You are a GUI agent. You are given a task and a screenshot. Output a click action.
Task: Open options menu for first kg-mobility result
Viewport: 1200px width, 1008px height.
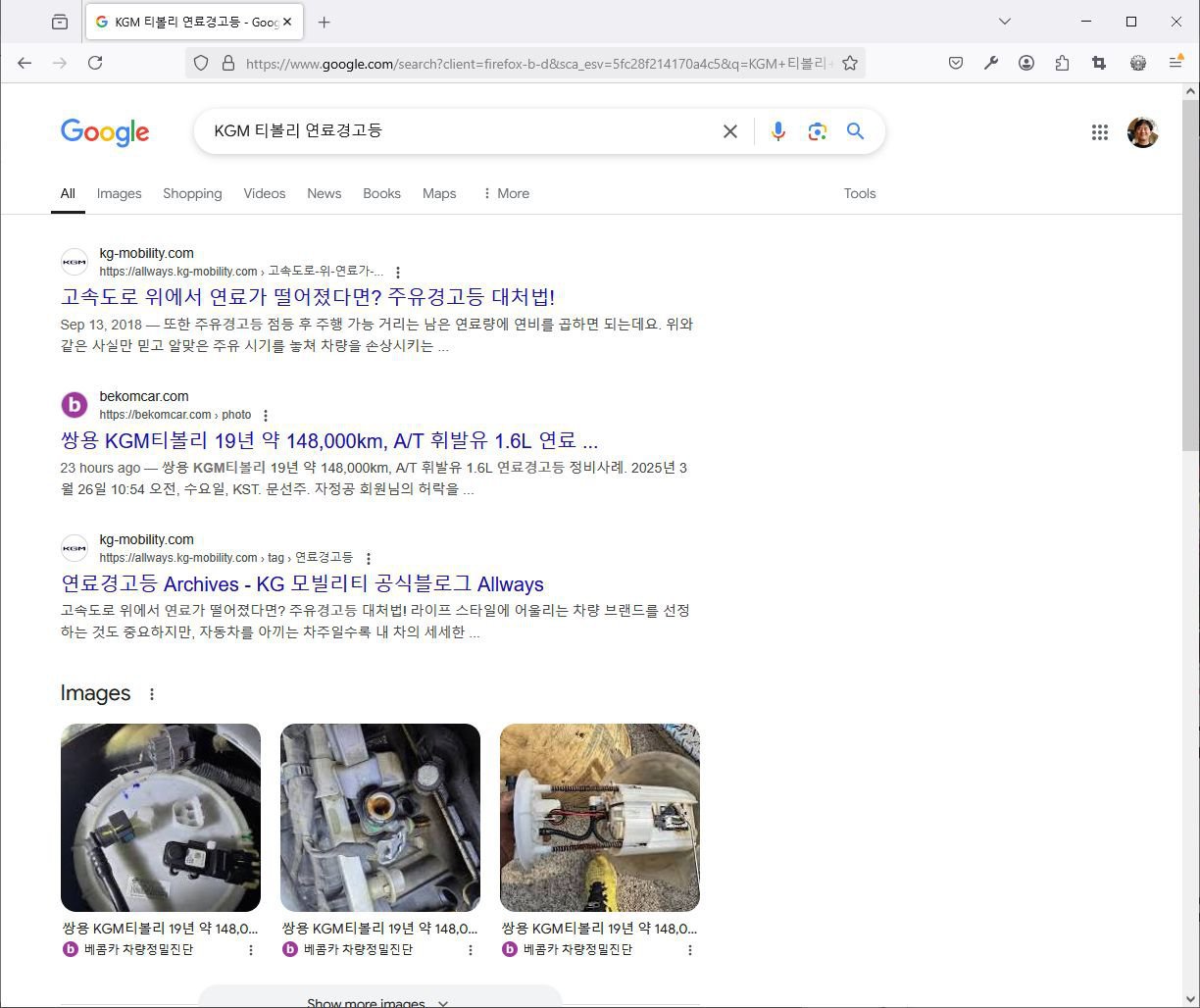pyautogui.click(x=398, y=273)
